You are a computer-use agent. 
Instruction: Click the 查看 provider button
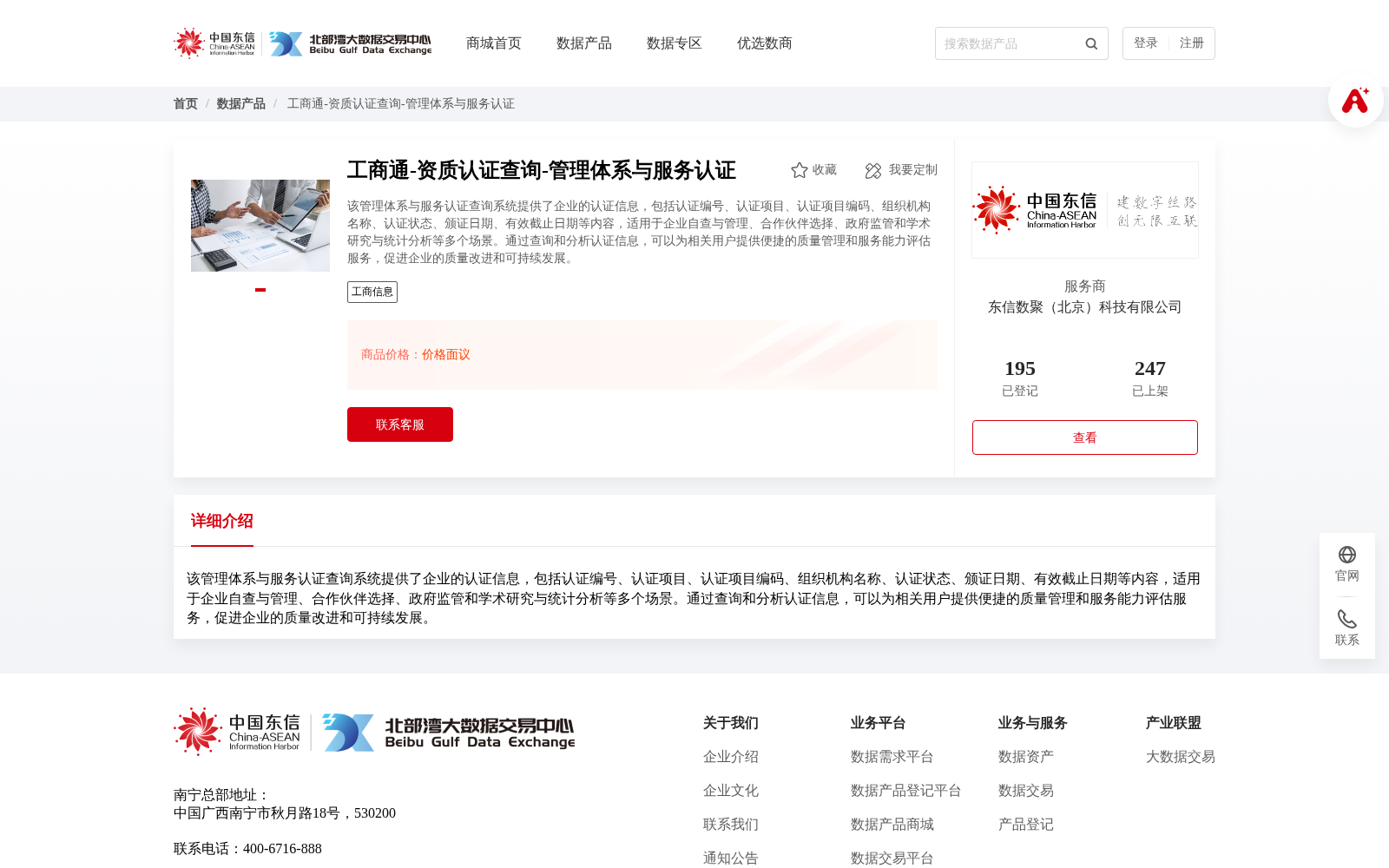tap(1085, 437)
